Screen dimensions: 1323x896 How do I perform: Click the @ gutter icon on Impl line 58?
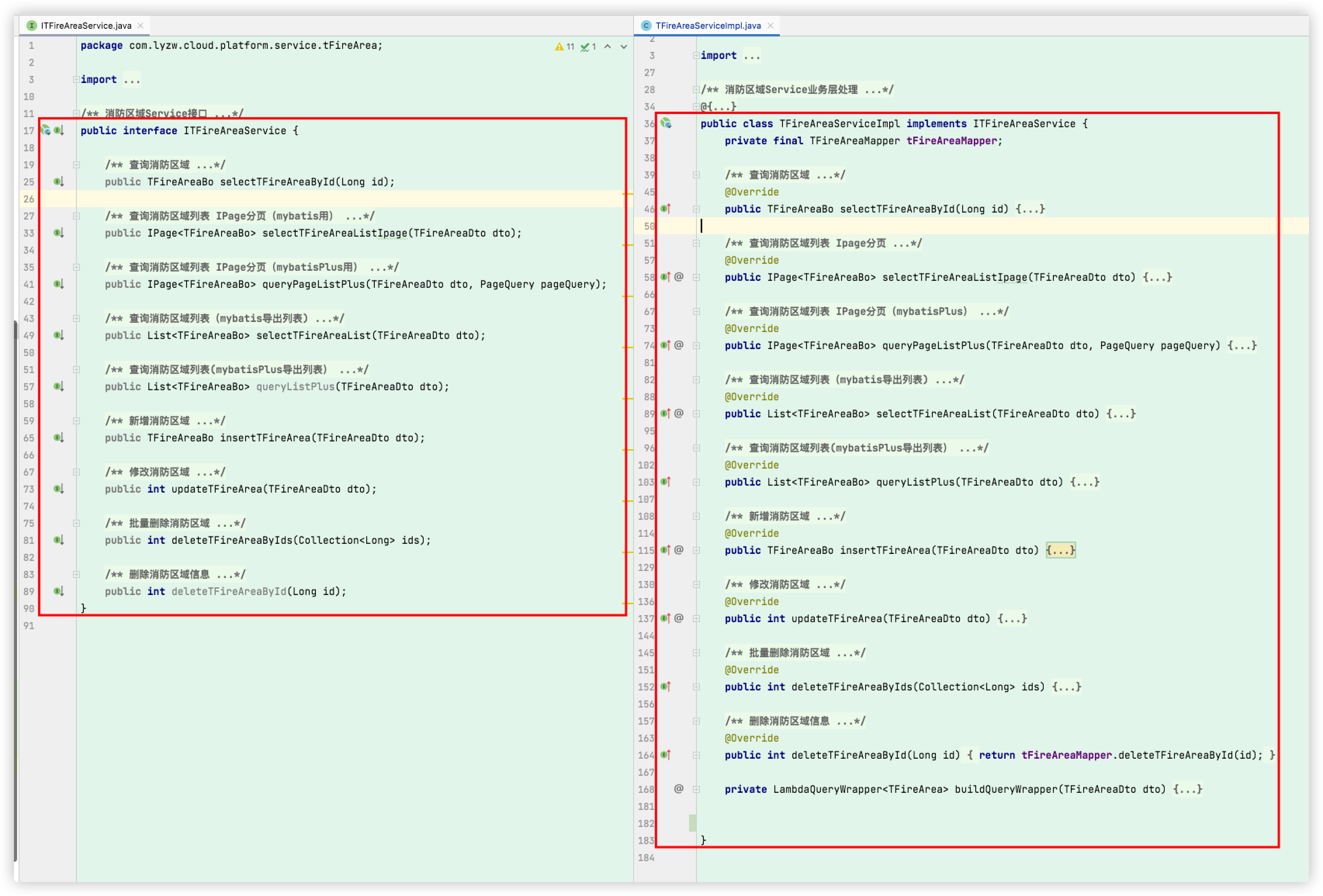click(x=679, y=277)
